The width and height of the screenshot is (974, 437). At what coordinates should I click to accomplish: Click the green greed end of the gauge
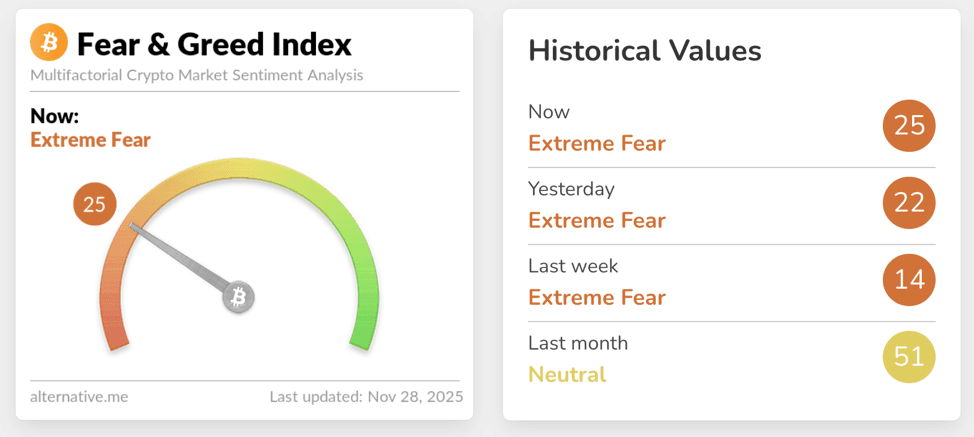click(x=364, y=320)
